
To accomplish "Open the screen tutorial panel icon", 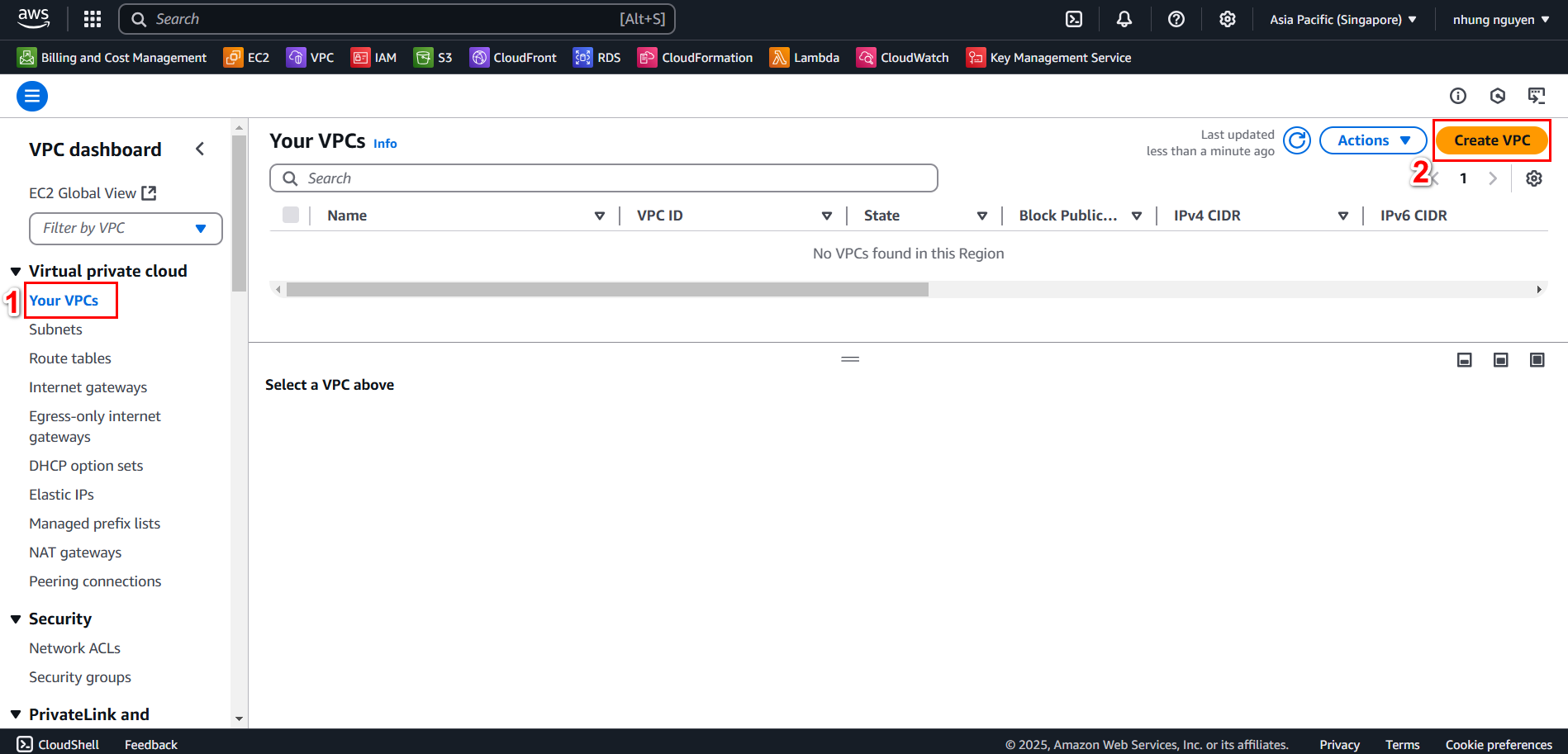I will click(1537, 96).
